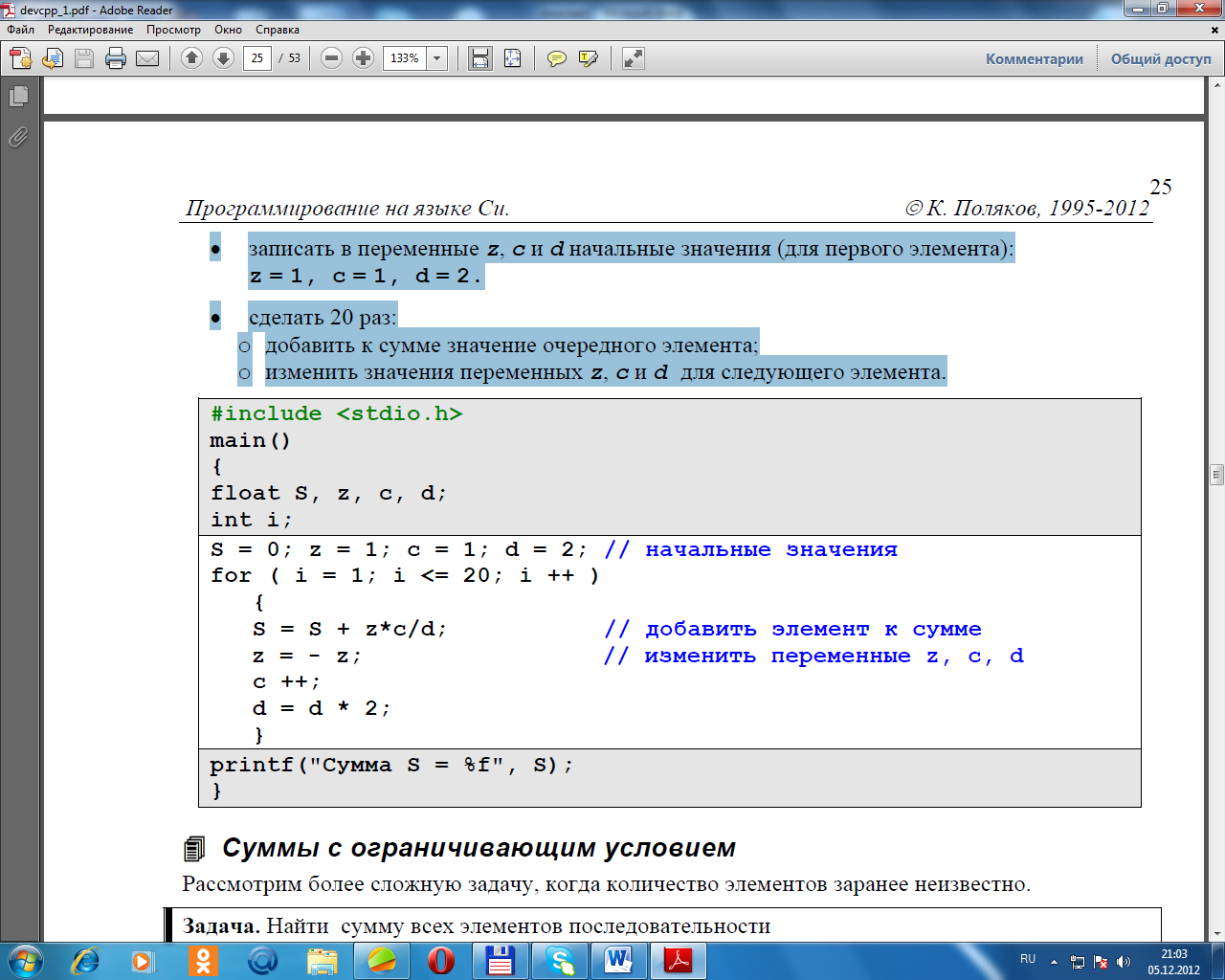The width and height of the screenshot is (1225, 980).
Task: Click the zoom in plus button
Action: (x=363, y=58)
